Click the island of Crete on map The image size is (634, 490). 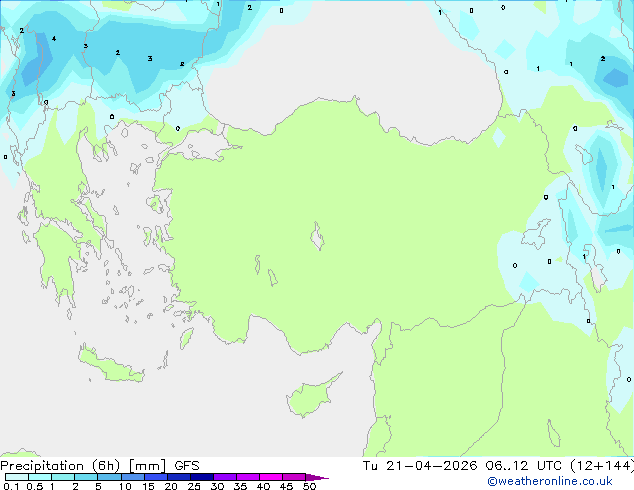[x=110, y=365]
